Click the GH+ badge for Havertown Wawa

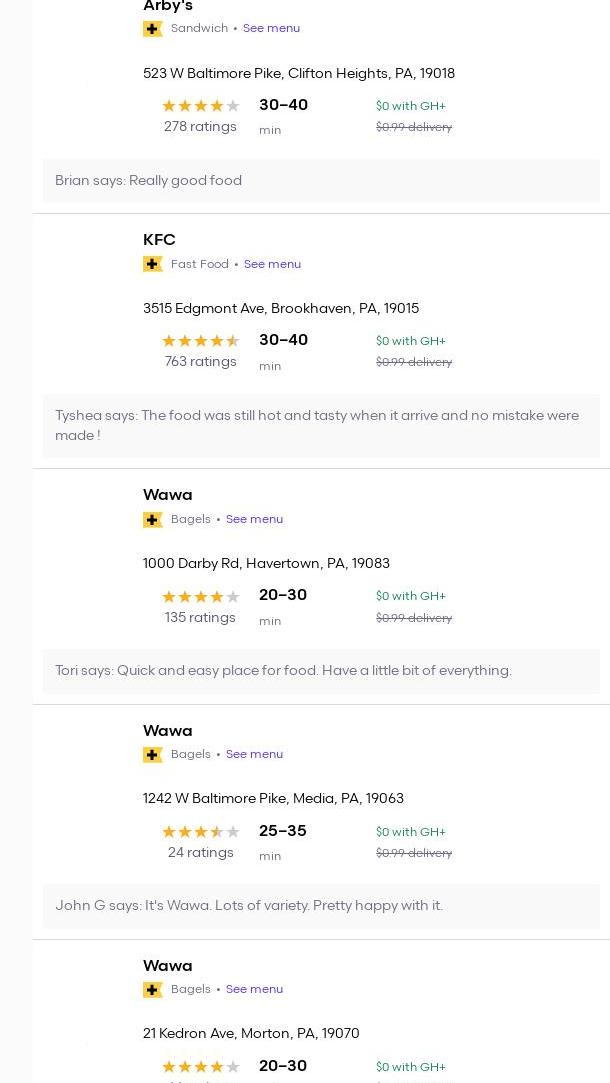153,519
